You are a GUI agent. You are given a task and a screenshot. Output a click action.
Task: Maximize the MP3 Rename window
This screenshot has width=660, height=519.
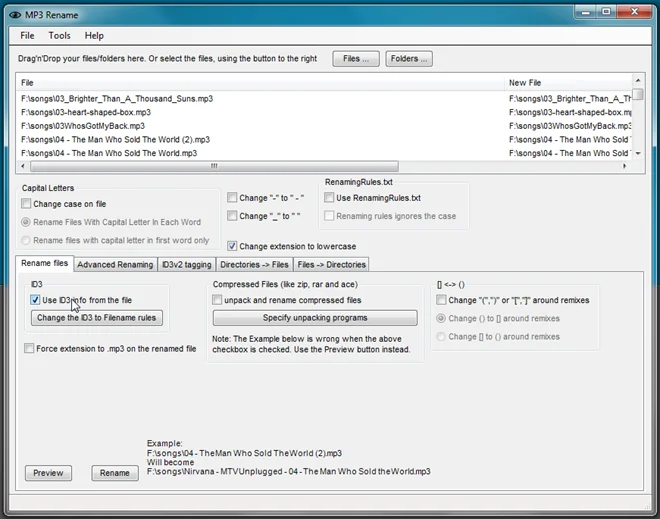pyautogui.click(x=606, y=12)
